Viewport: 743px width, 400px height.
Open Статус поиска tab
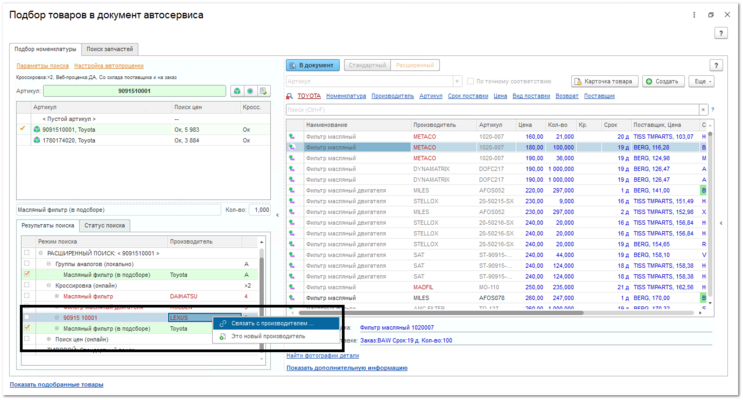pos(105,226)
